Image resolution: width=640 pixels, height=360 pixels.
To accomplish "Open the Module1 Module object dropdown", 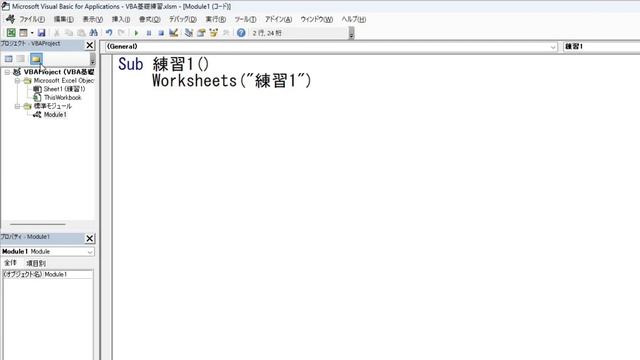I will pyautogui.click(x=90, y=252).
